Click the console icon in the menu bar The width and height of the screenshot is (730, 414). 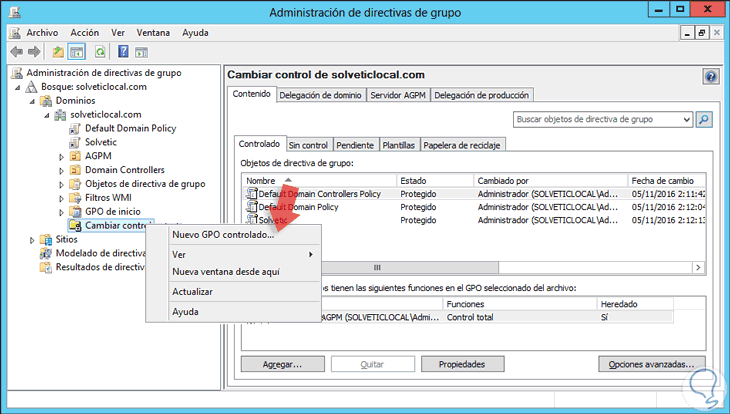click(15, 33)
